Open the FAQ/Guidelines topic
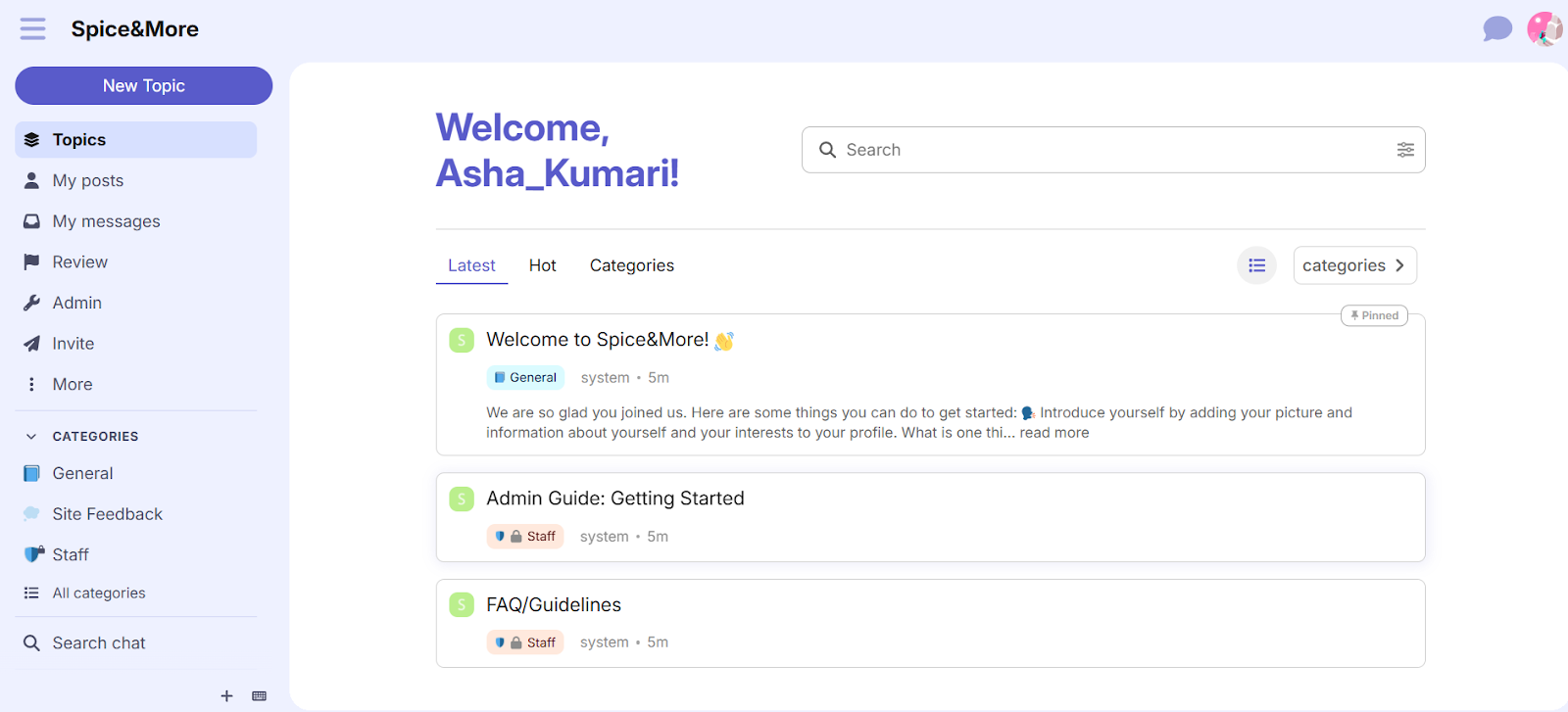1568x712 pixels. coord(554,605)
